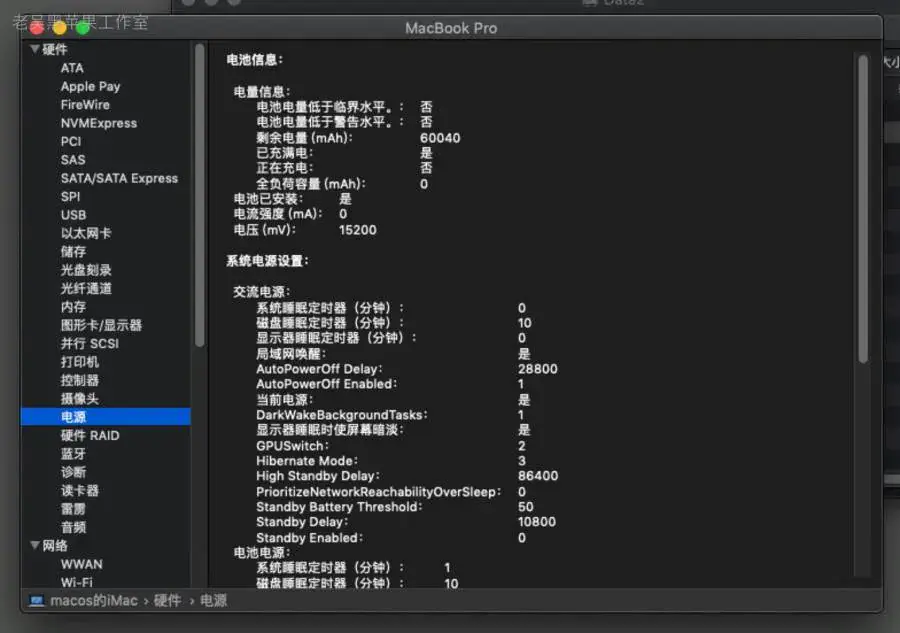Open the 以太网卡 sidebar entry

[86, 234]
